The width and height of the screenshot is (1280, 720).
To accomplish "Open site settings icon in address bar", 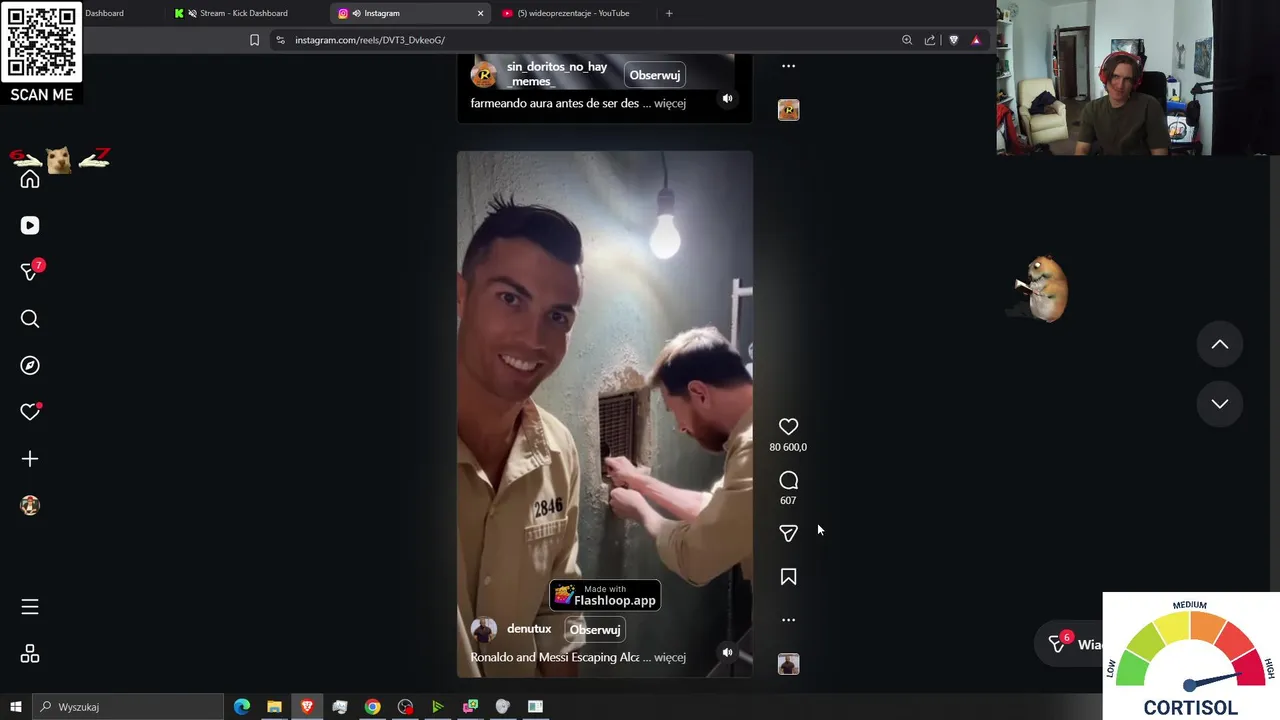I will (x=280, y=40).
